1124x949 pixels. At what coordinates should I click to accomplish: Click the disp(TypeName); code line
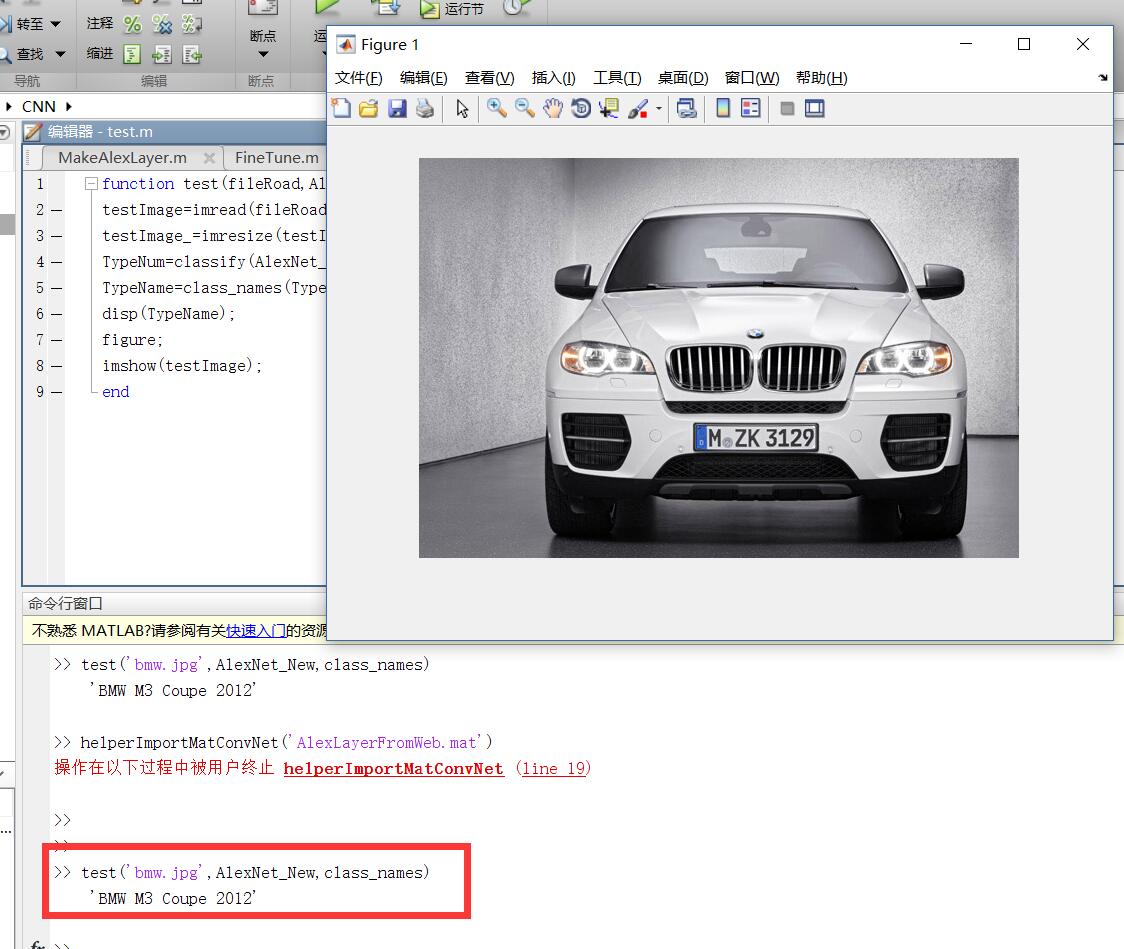[x=168, y=314]
